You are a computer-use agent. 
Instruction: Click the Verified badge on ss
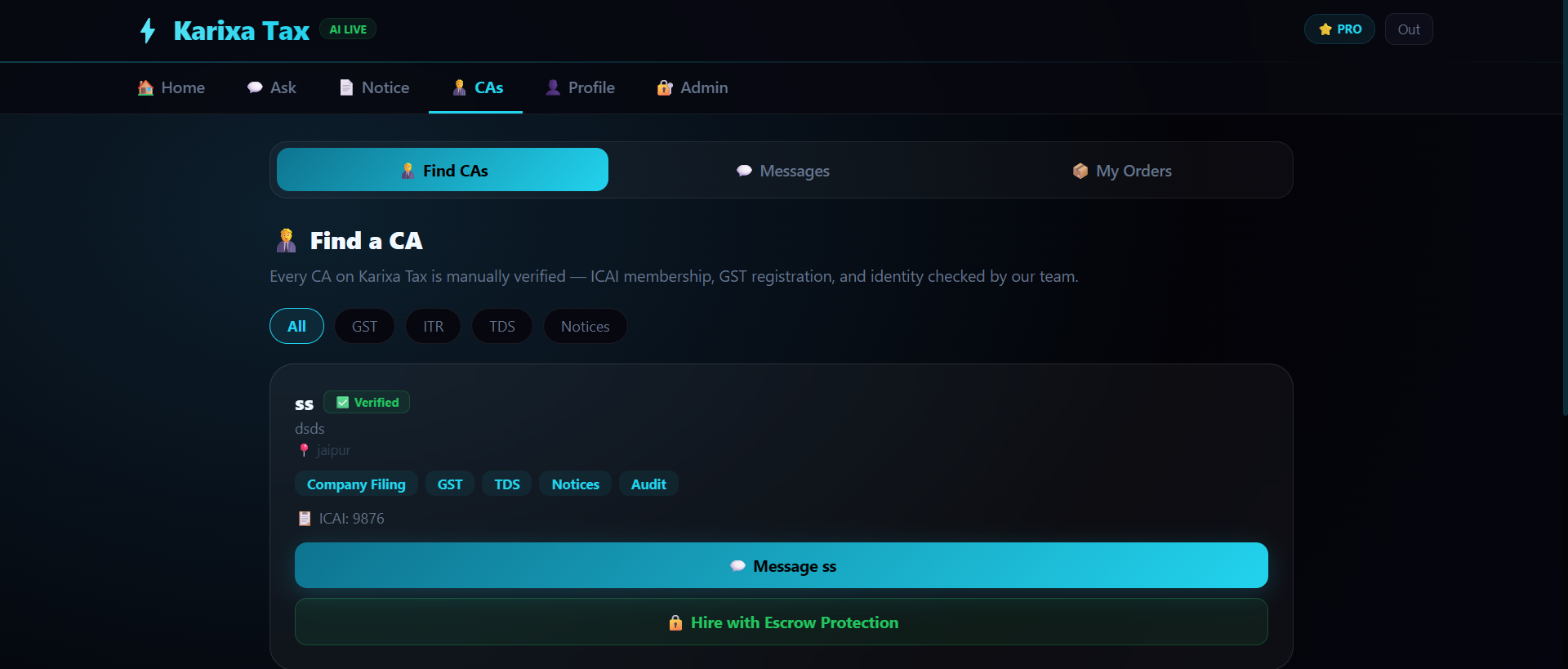367,402
